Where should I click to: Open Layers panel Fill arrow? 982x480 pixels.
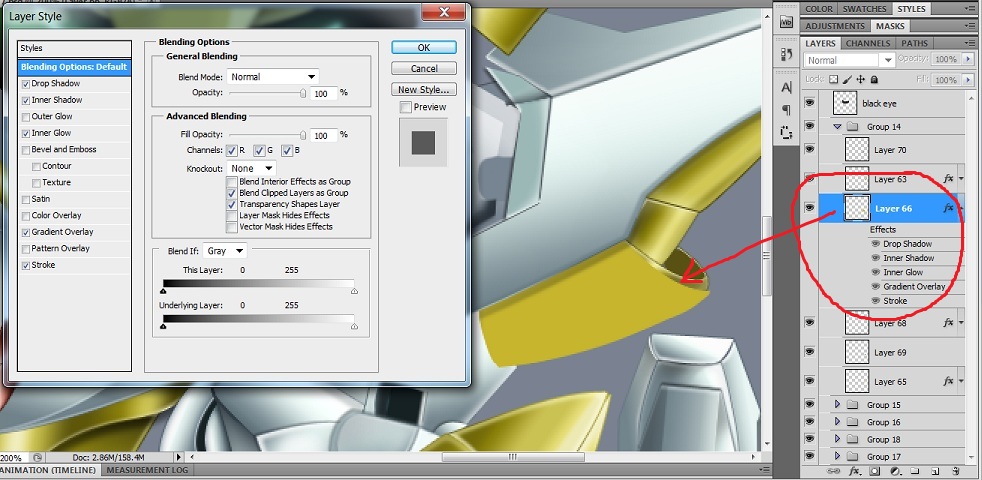[x=969, y=80]
